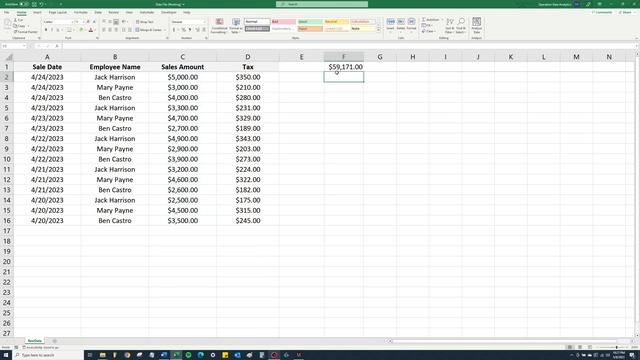The height and width of the screenshot is (360, 640).
Task: Apply the Bad cell style
Action: point(283,22)
